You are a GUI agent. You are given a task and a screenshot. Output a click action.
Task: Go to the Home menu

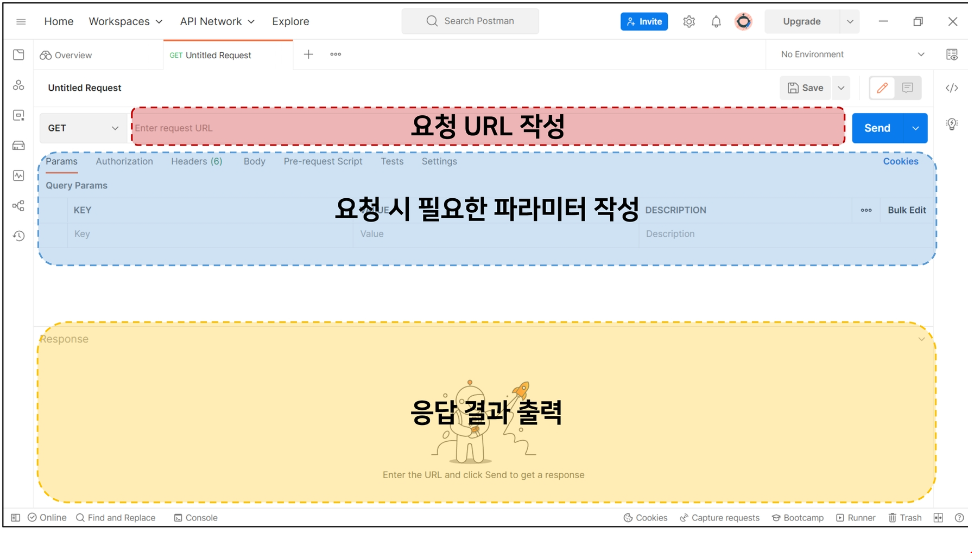[x=59, y=22]
